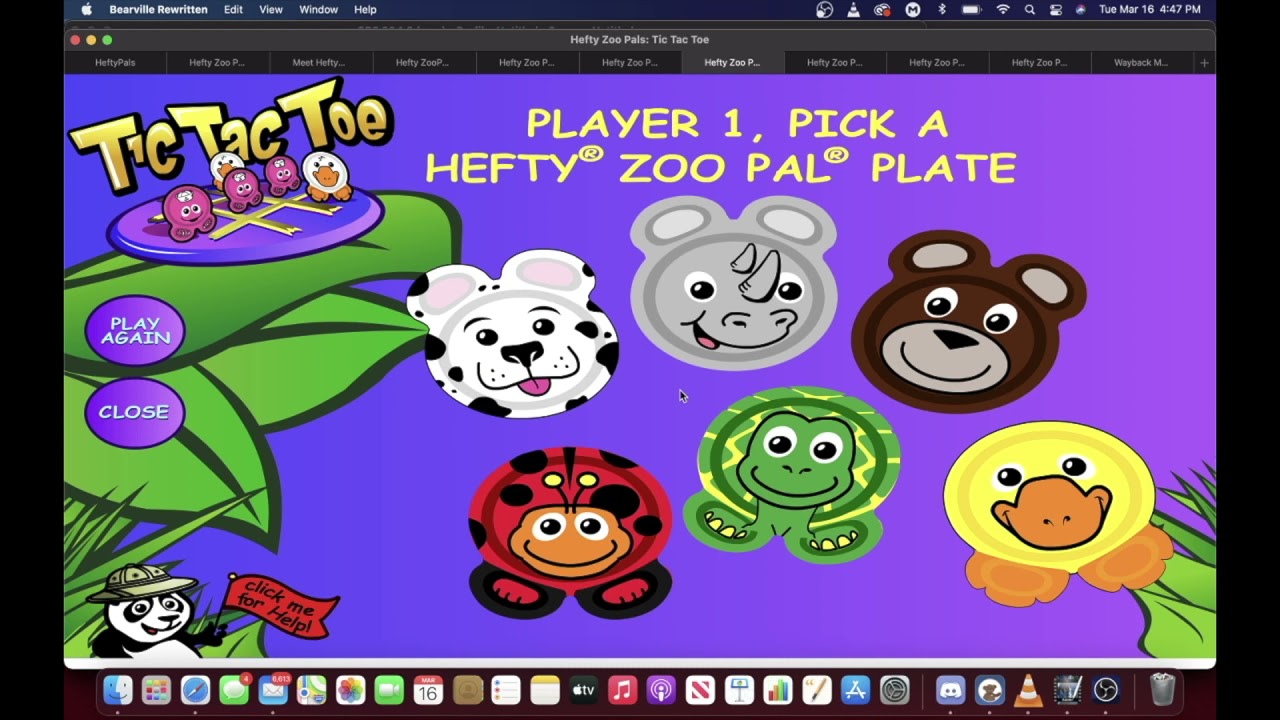
Task: Click the OBS icon in menu bar
Action: click(824, 9)
